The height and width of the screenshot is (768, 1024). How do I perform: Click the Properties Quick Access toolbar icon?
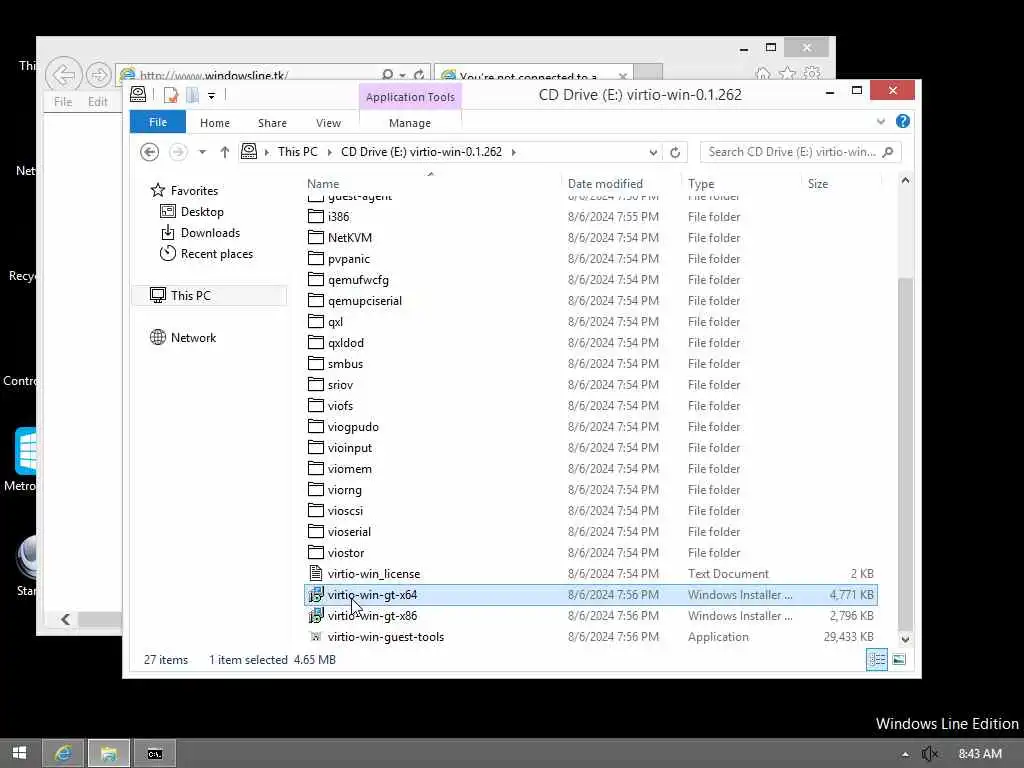(170, 95)
